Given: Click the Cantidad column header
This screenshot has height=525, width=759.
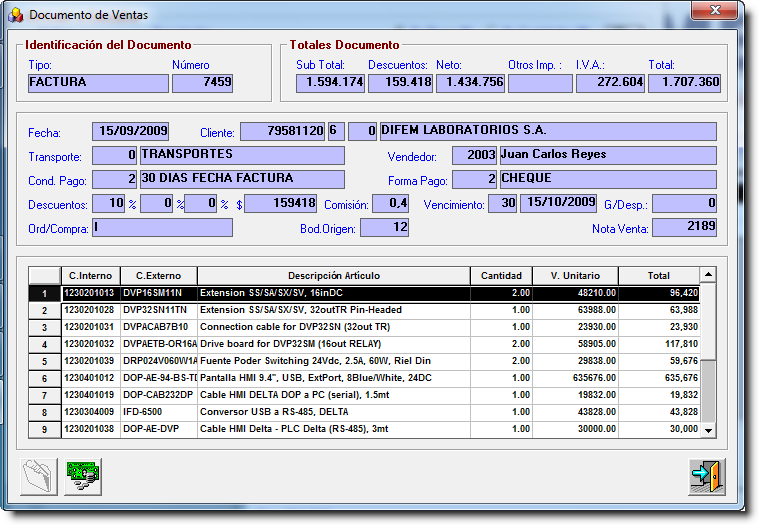Looking at the screenshot, I should pos(501,276).
